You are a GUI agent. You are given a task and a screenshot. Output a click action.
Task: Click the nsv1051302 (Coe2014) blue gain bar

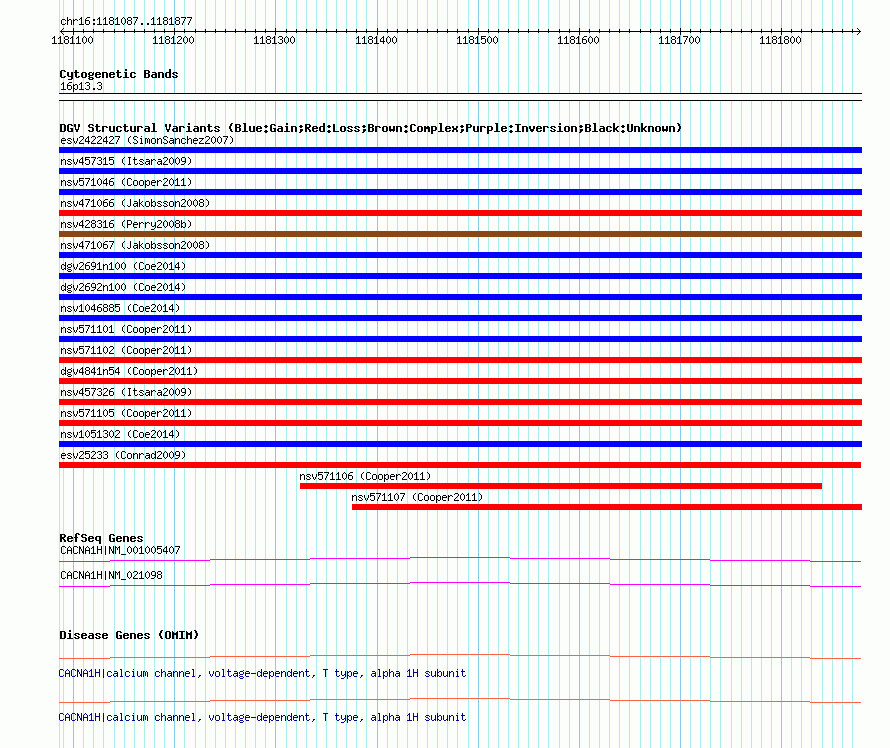click(460, 444)
